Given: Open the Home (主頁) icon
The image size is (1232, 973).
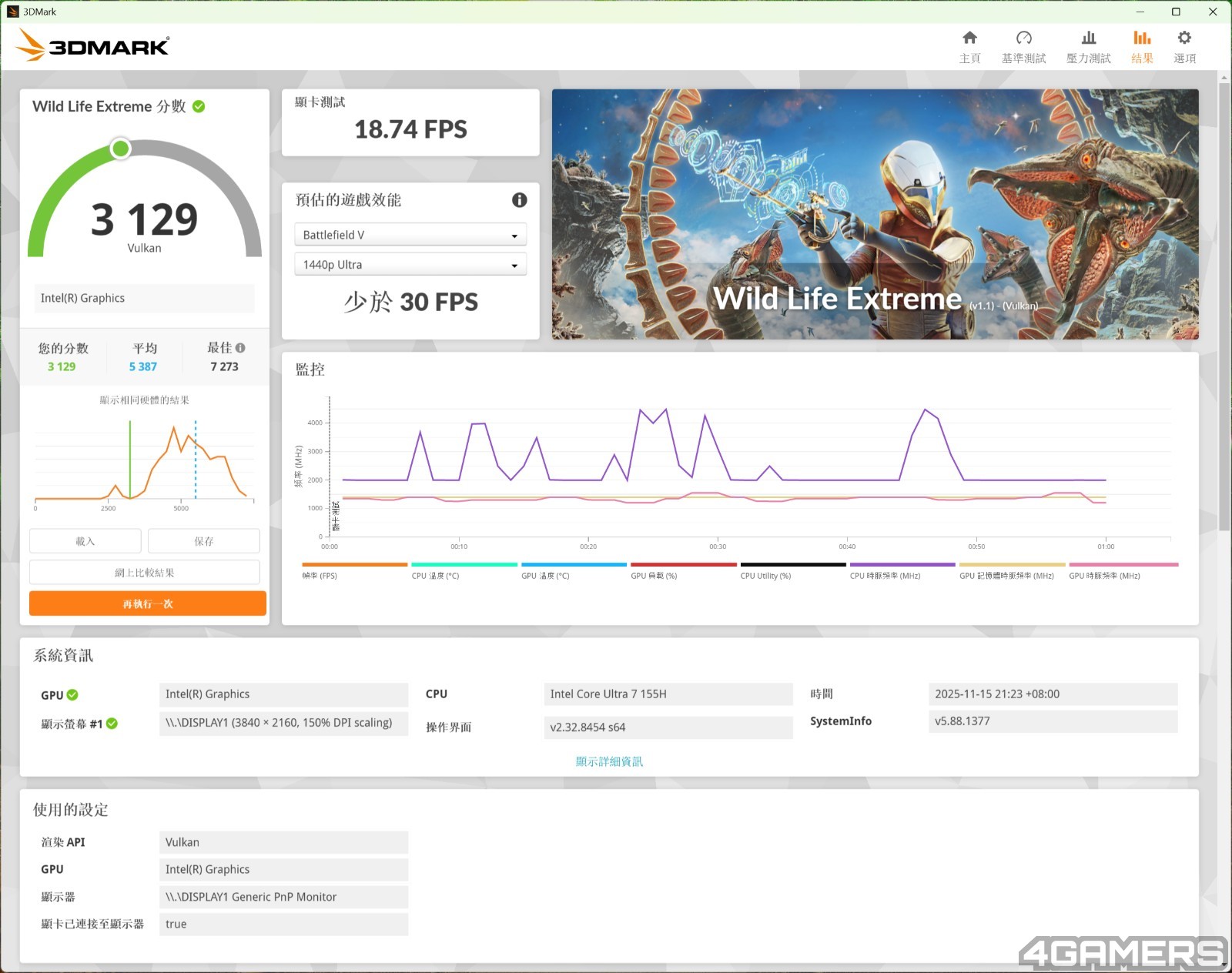Looking at the screenshot, I should pos(969,38).
